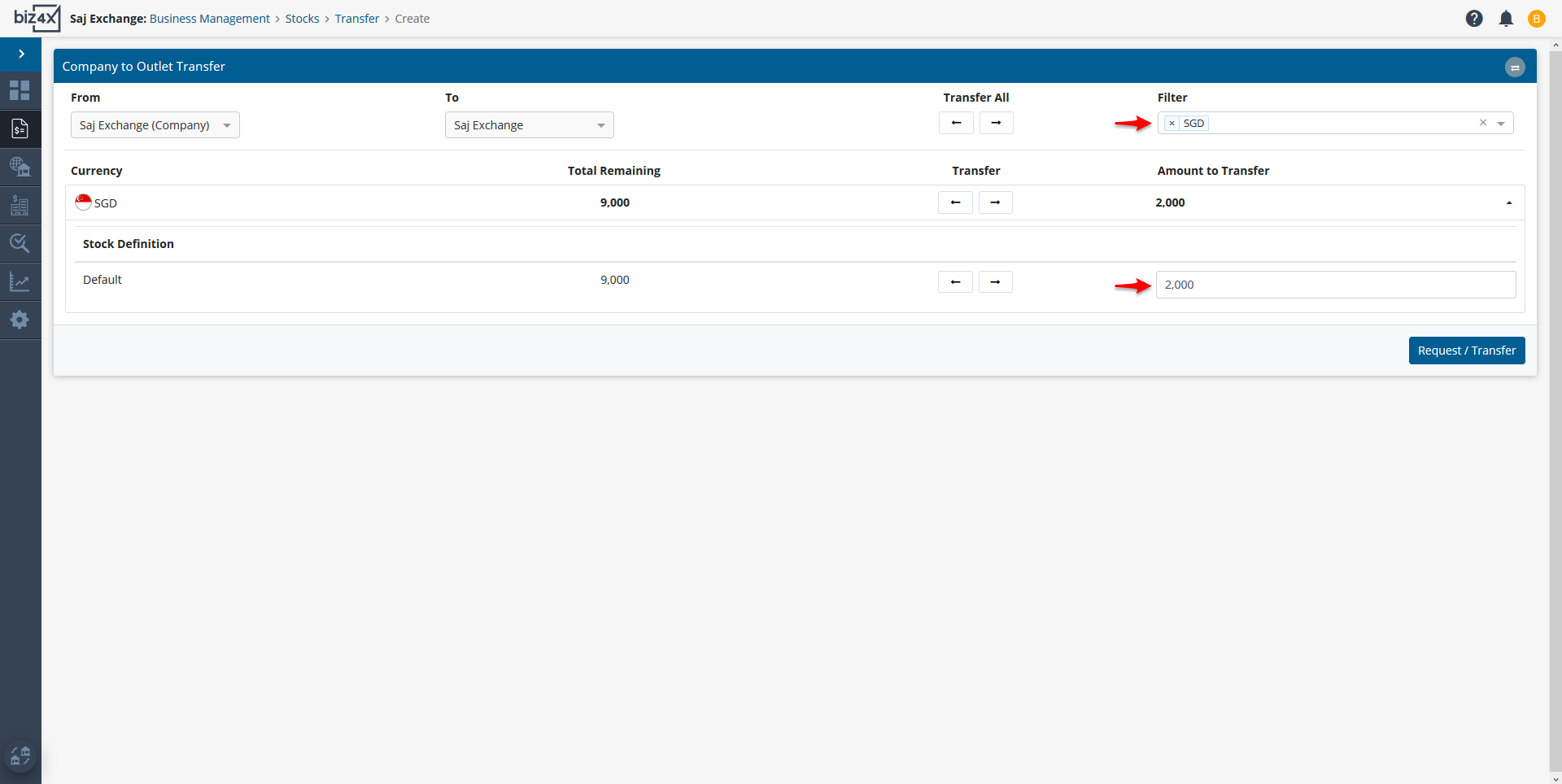Viewport: 1562px width, 784px height.
Task: Open the user avatar B menu
Action: (1537, 18)
